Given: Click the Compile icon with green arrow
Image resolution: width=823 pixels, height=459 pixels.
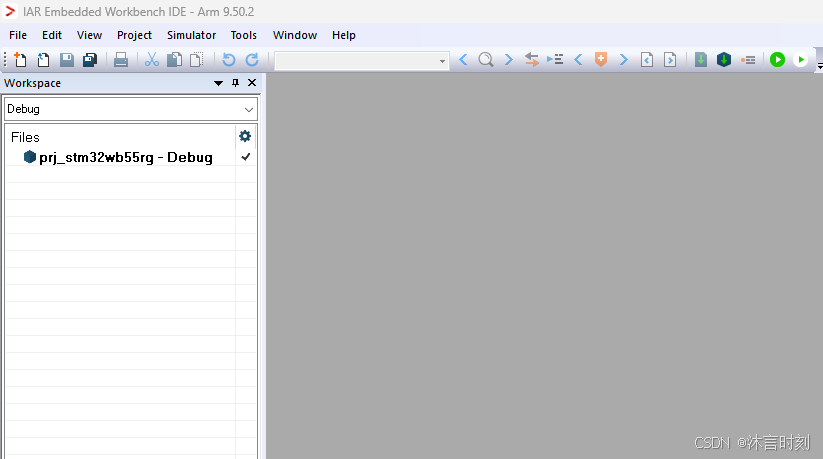Looking at the screenshot, I should 701,60.
